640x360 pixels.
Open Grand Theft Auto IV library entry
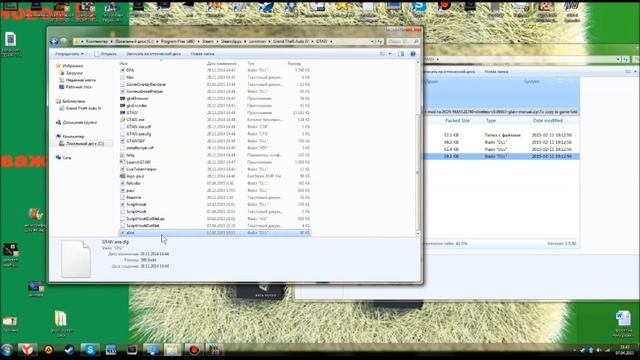tap(83, 108)
